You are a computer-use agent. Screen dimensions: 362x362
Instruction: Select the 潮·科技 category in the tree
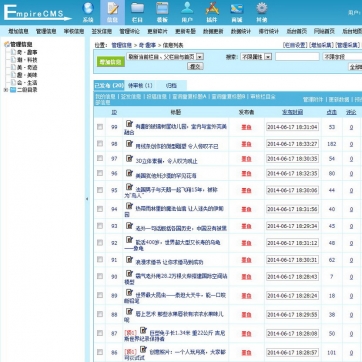click(27, 60)
